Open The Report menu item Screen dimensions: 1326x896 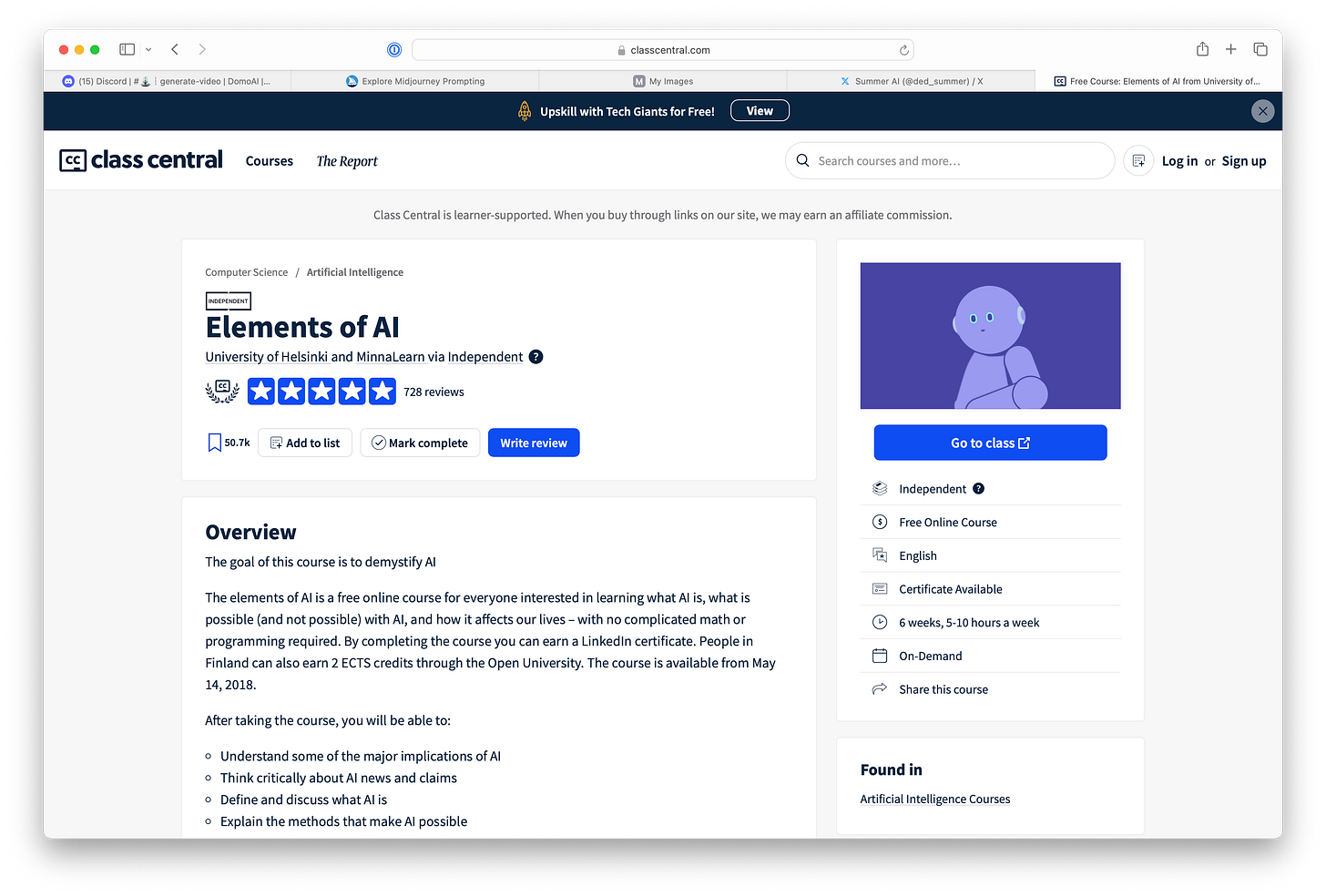pyautogui.click(x=347, y=161)
